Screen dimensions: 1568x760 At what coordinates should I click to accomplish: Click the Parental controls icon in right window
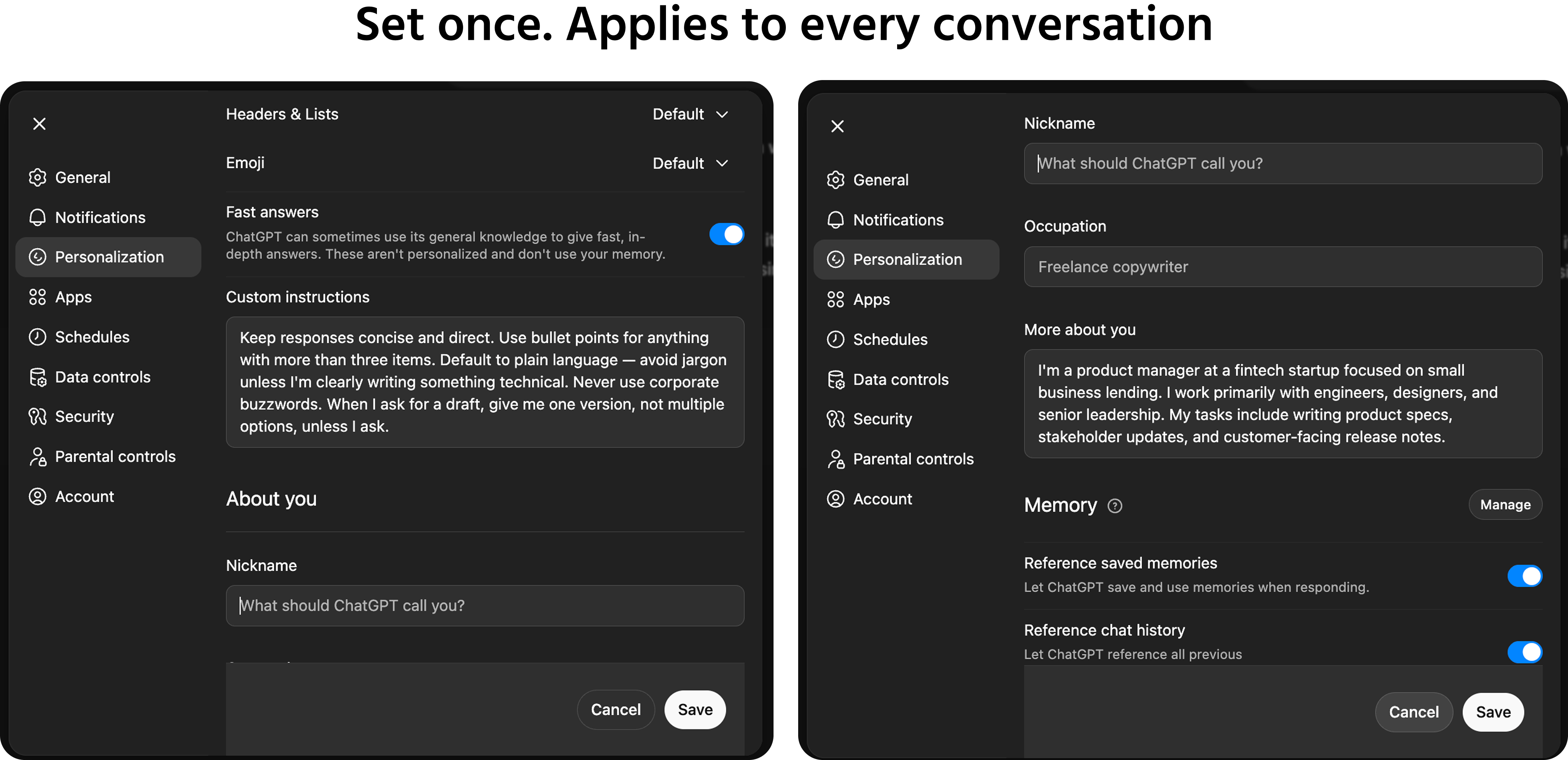[x=836, y=459]
